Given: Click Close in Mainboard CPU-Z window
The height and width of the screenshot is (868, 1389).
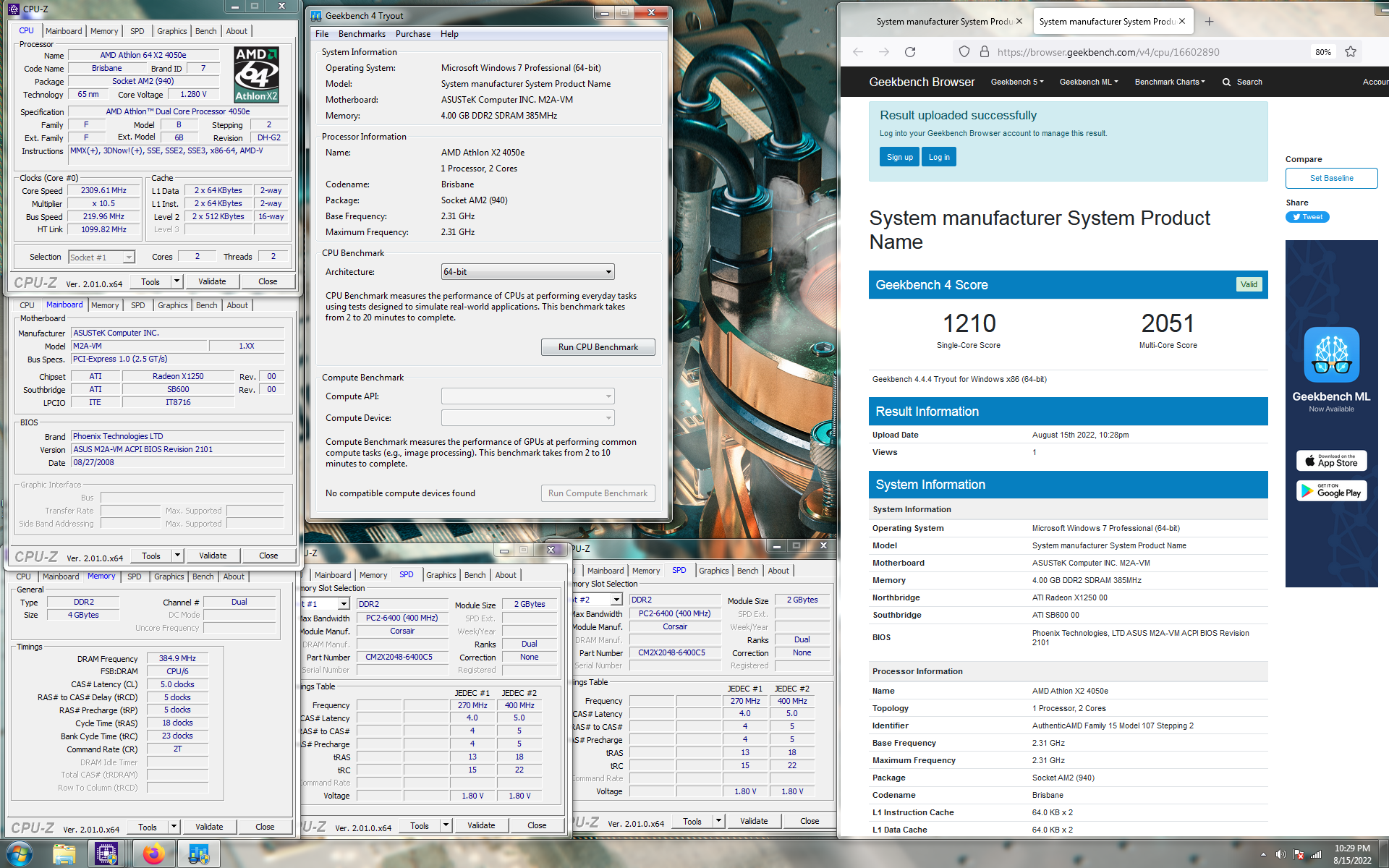Looking at the screenshot, I should (268, 556).
